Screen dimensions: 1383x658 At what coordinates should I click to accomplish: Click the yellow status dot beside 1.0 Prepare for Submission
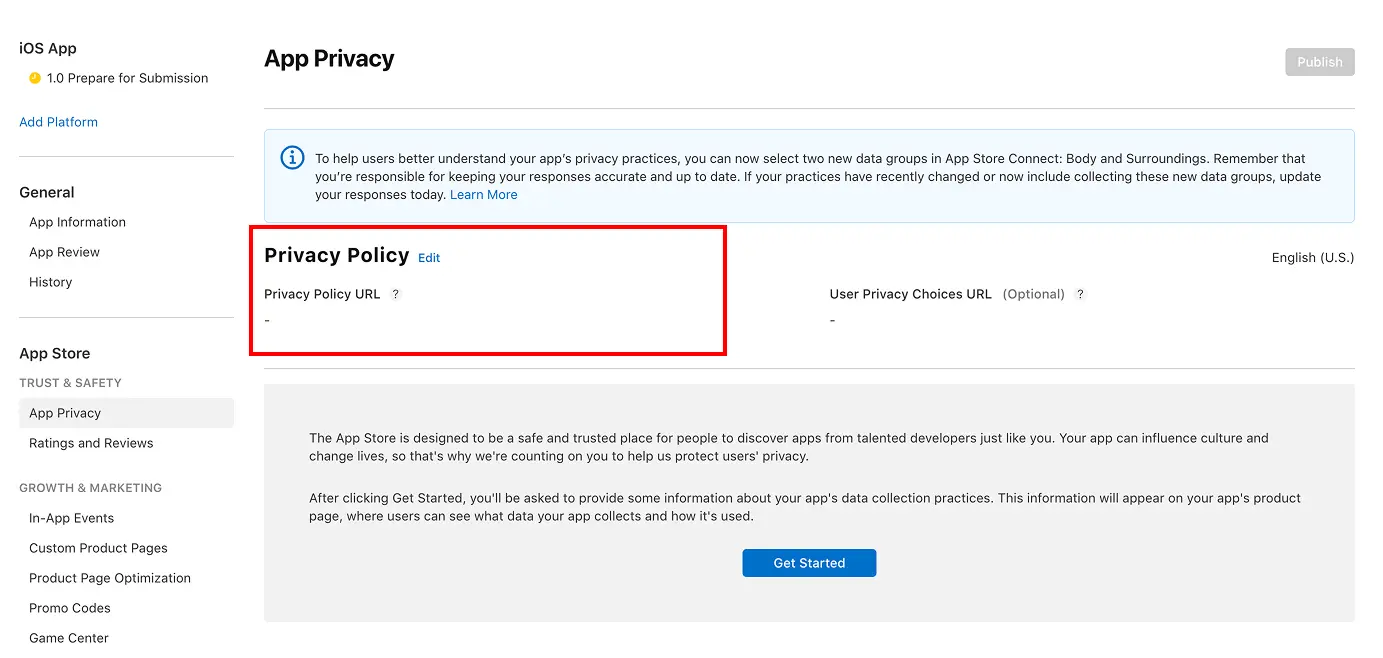[x=35, y=78]
